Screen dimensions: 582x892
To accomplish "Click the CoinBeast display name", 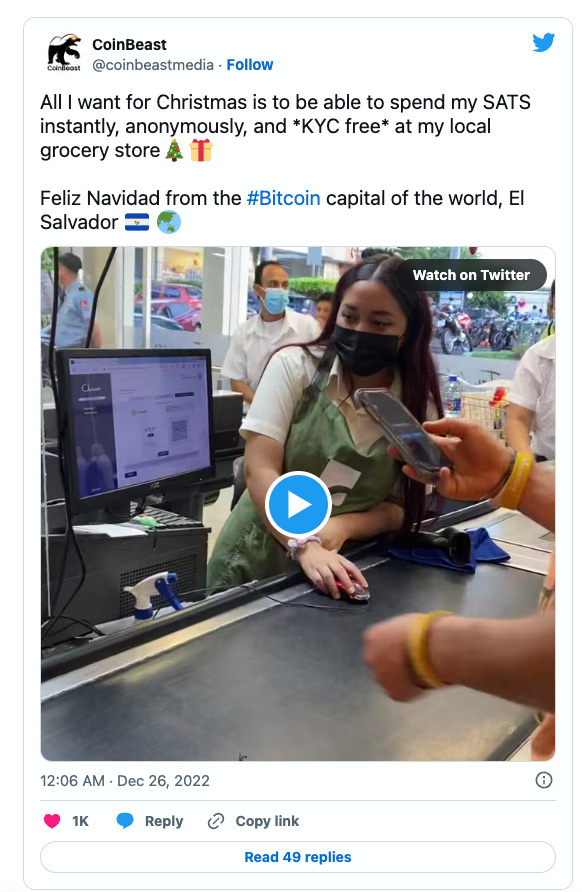I will [x=129, y=44].
